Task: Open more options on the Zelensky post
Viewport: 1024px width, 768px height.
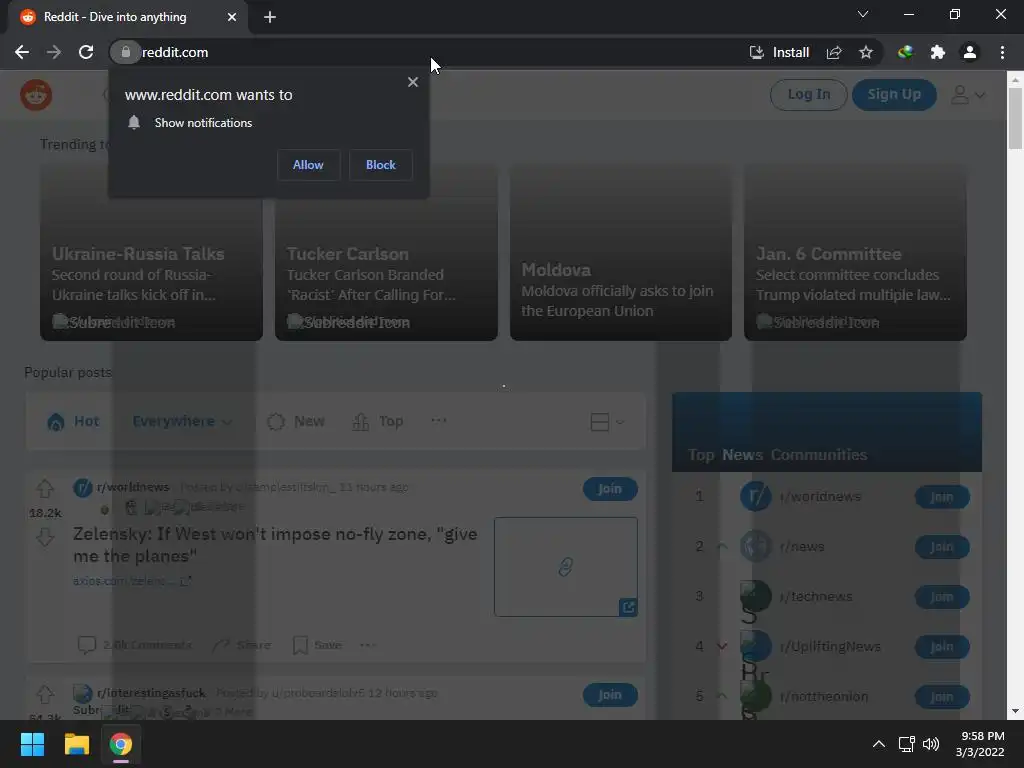Action: (x=368, y=645)
